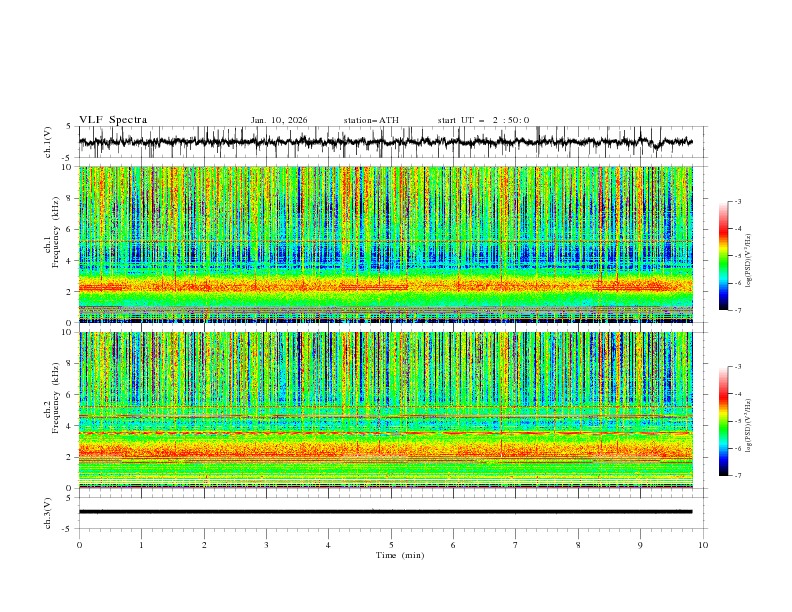Click the "-3" label on upper color bar
The image size is (792, 612).
tap(737, 201)
